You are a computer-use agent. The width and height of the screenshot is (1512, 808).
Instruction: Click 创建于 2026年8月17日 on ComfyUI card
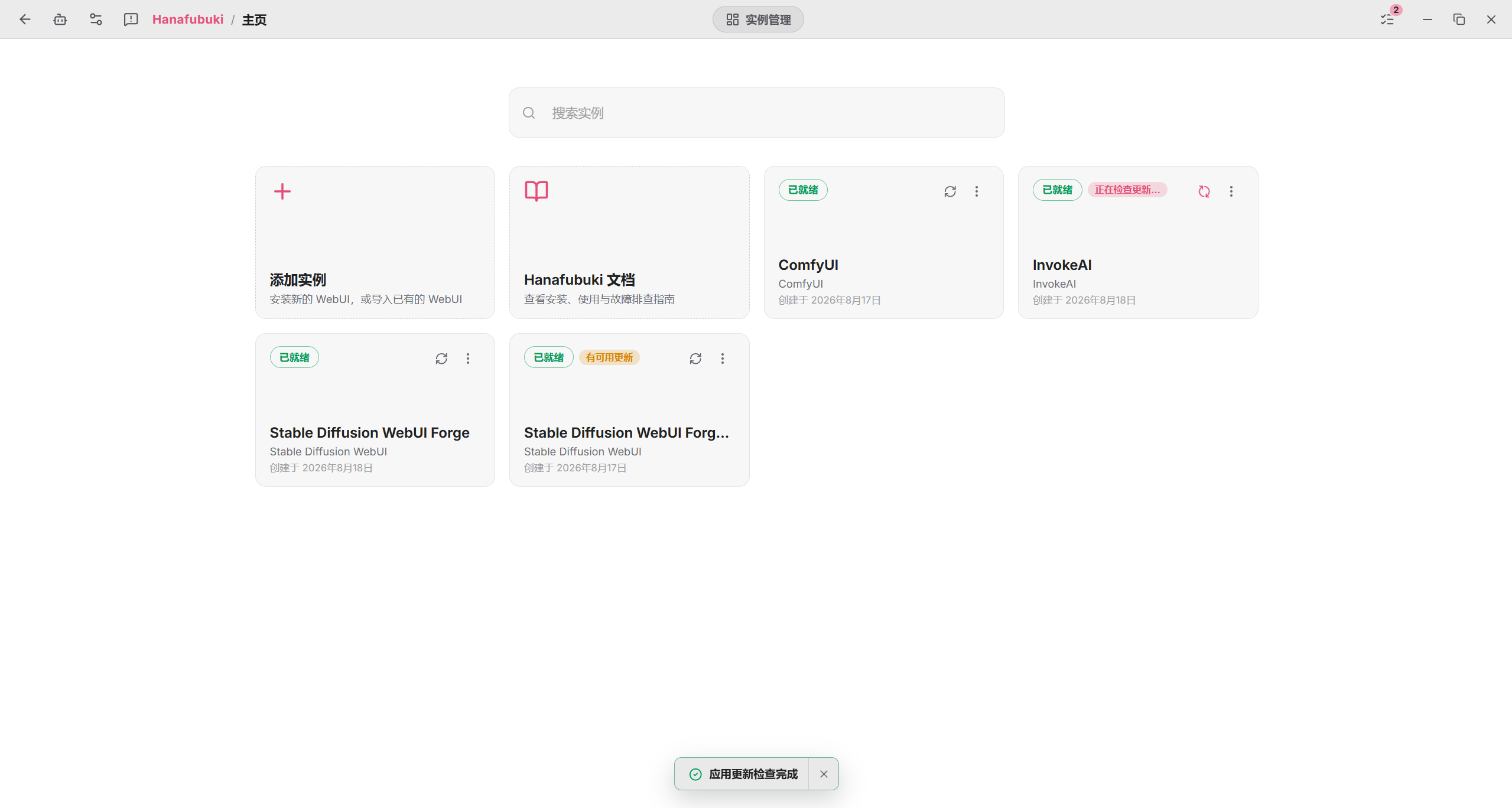(x=830, y=300)
